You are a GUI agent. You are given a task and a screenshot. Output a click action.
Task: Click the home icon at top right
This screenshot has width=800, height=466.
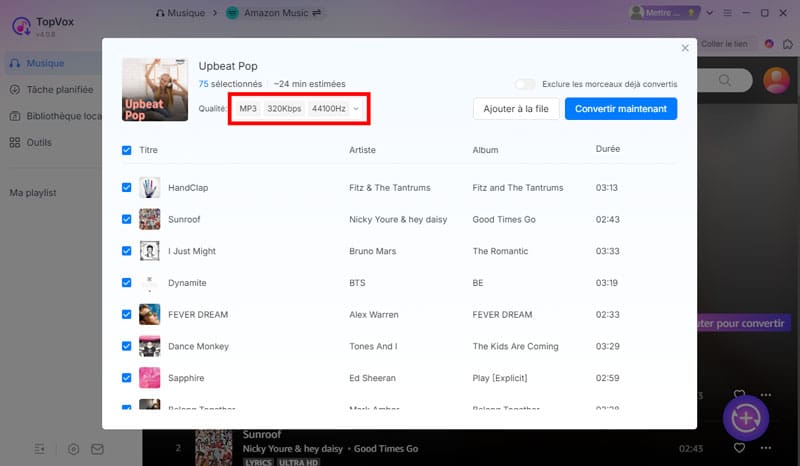click(788, 44)
